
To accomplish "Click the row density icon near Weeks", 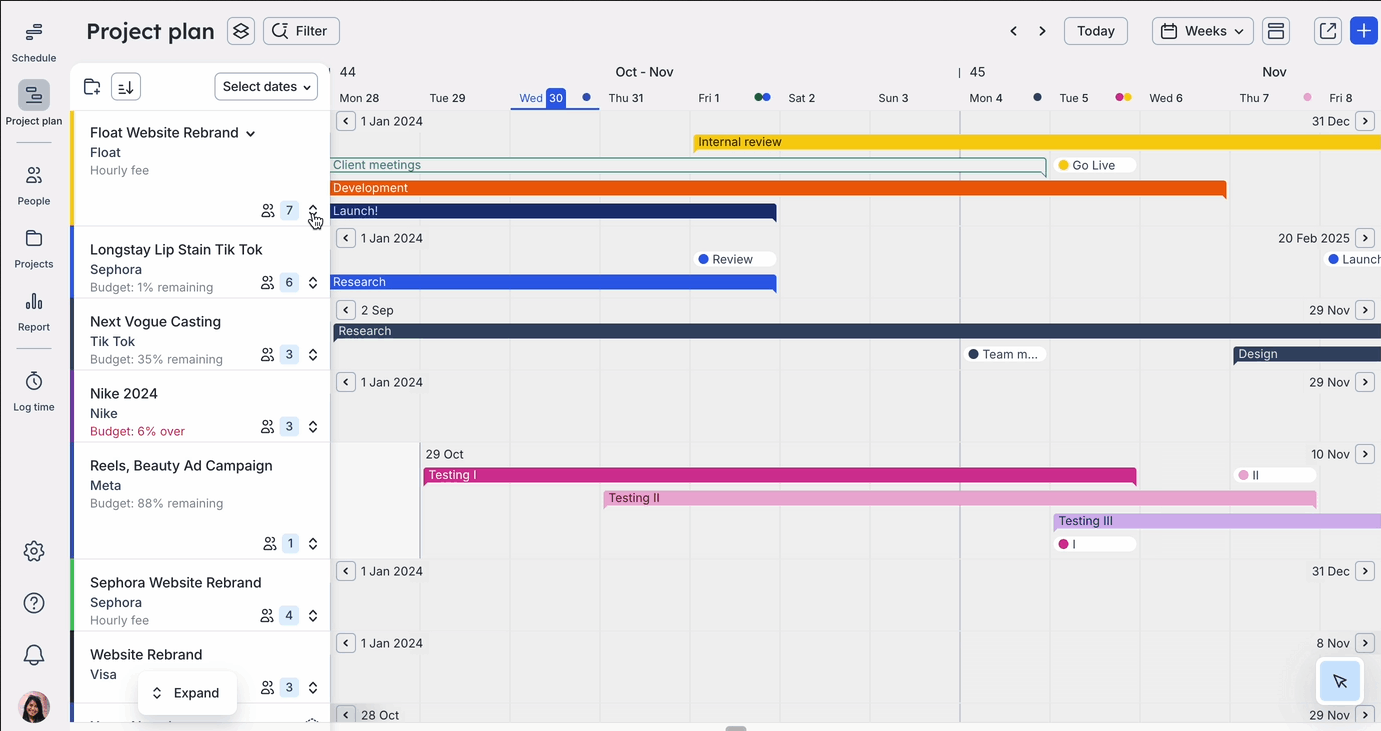I will click(x=1275, y=31).
